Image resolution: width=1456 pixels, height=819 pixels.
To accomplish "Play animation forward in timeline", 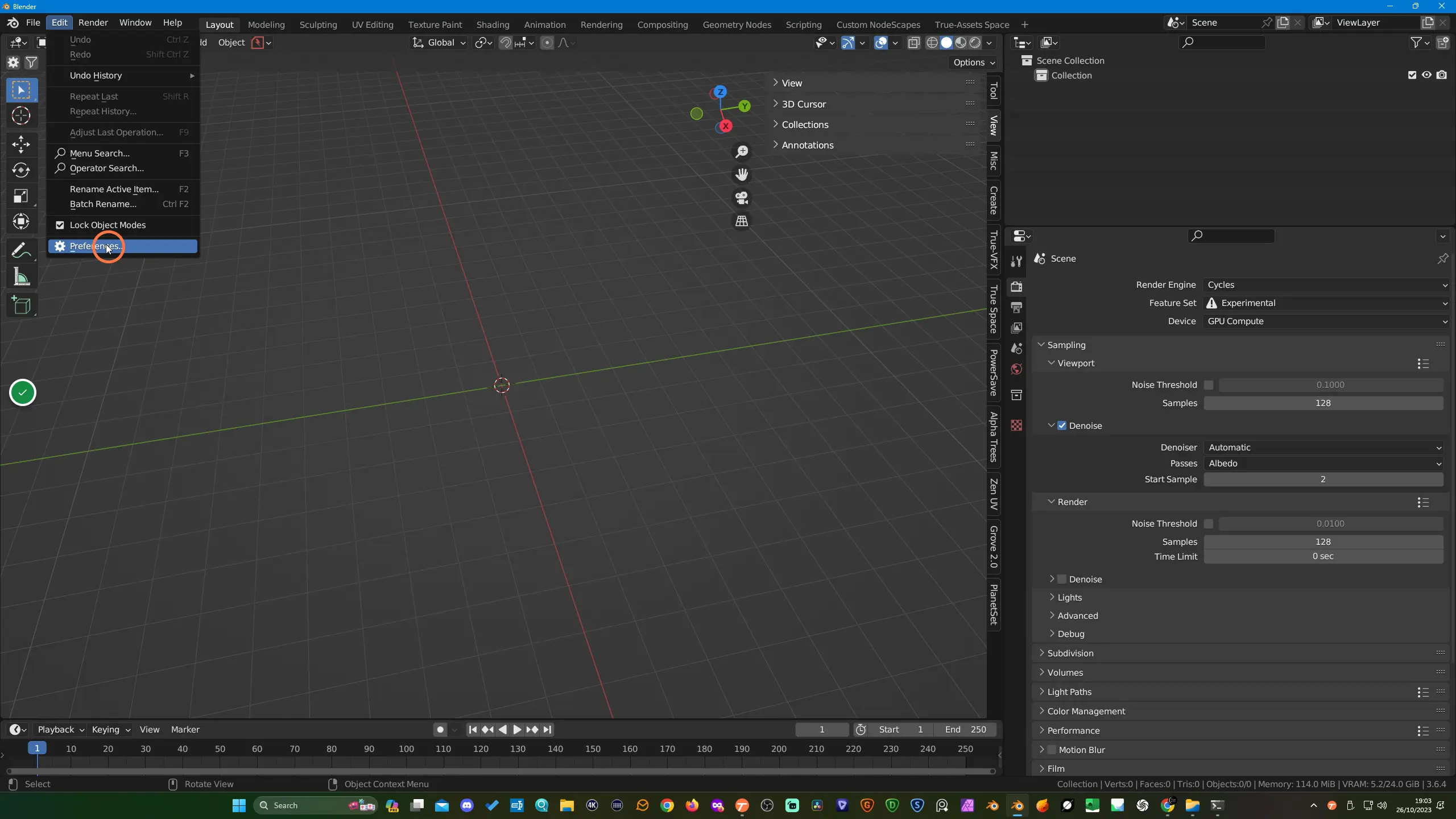I will point(517,730).
